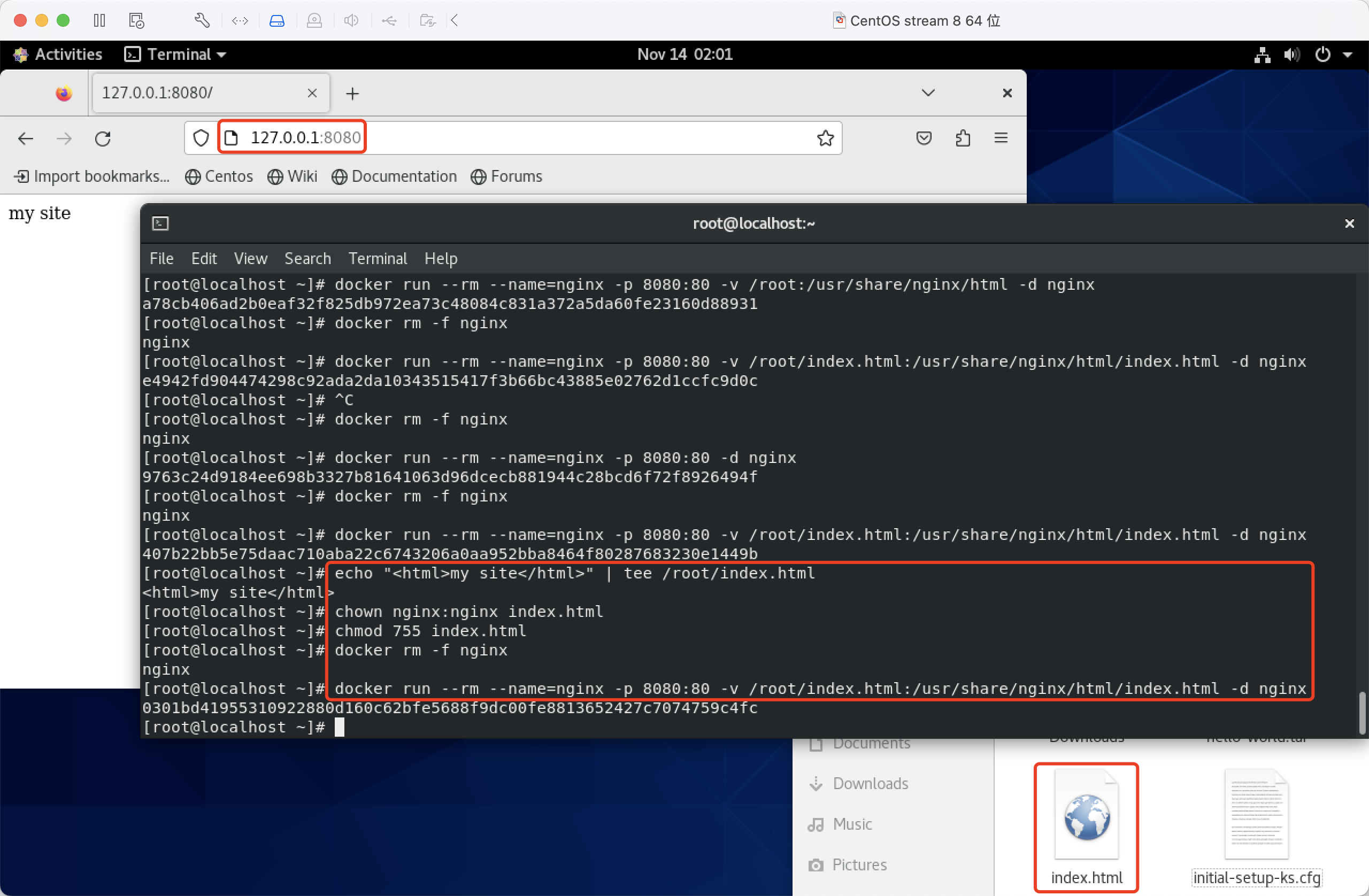Open the Firefox extensions puzzle icon
Image resolution: width=1369 pixels, height=896 pixels.
pos(963,138)
